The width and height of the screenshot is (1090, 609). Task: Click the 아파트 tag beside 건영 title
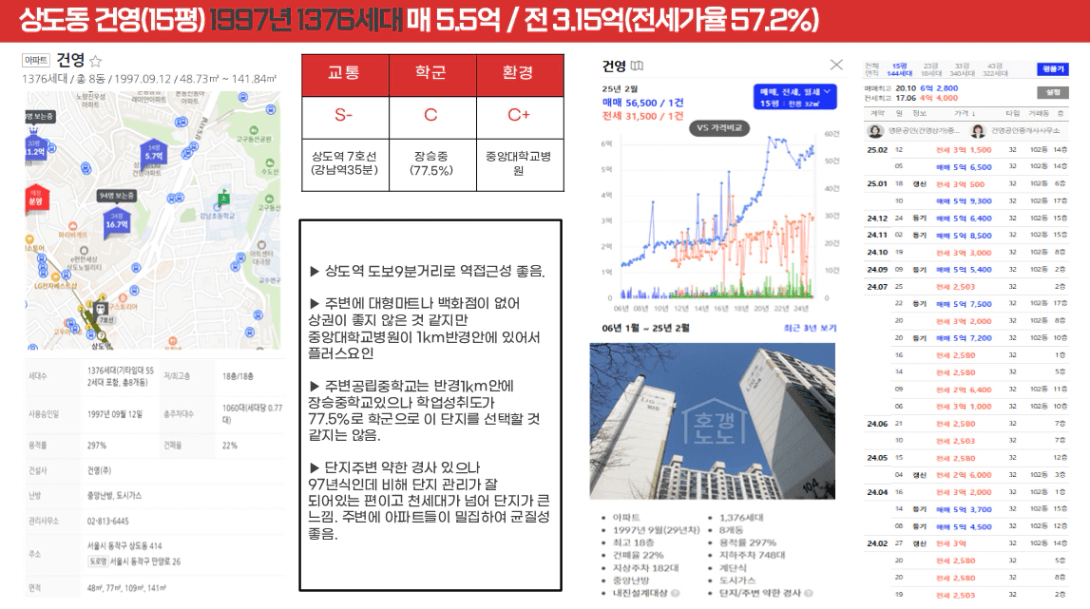[35, 60]
